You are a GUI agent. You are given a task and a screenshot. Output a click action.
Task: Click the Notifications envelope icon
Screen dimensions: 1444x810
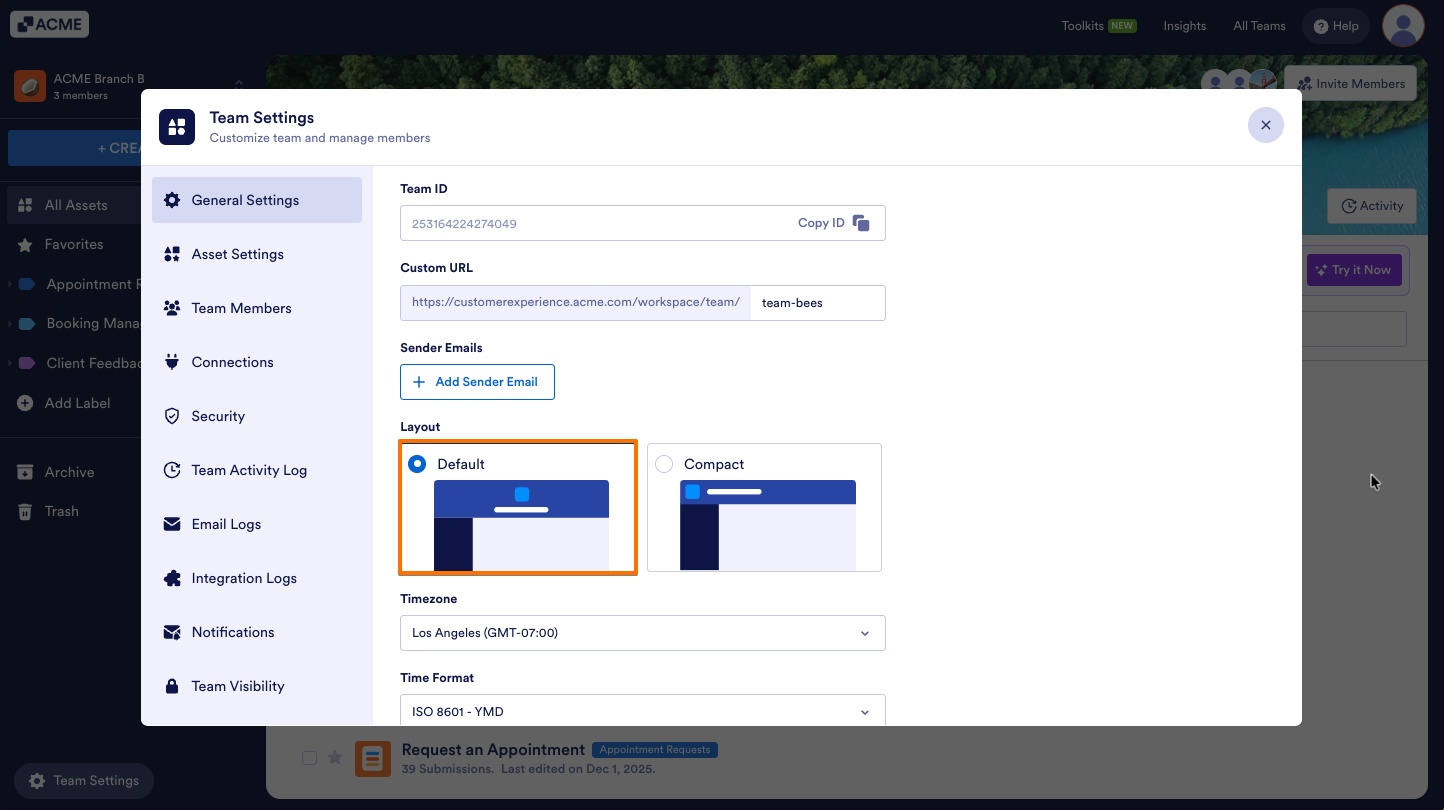pyautogui.click(x=172, y=632)
